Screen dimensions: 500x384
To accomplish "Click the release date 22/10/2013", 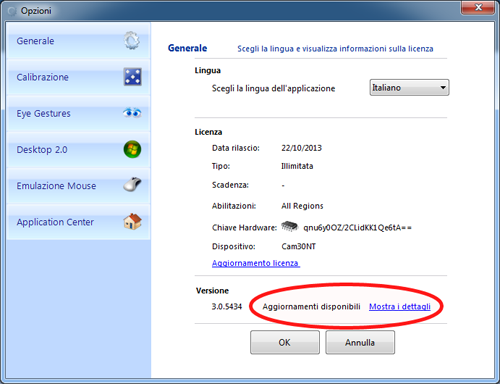I will 301,148.
